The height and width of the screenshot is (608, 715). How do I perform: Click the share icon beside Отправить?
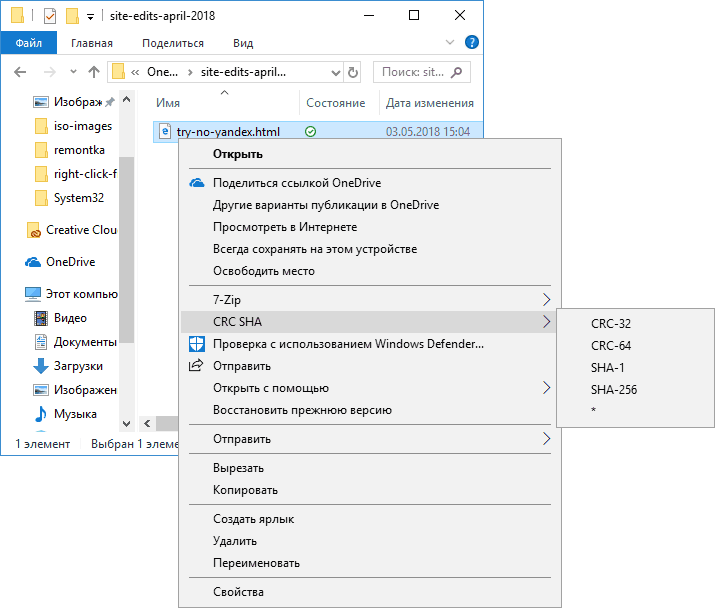[196, 365]
